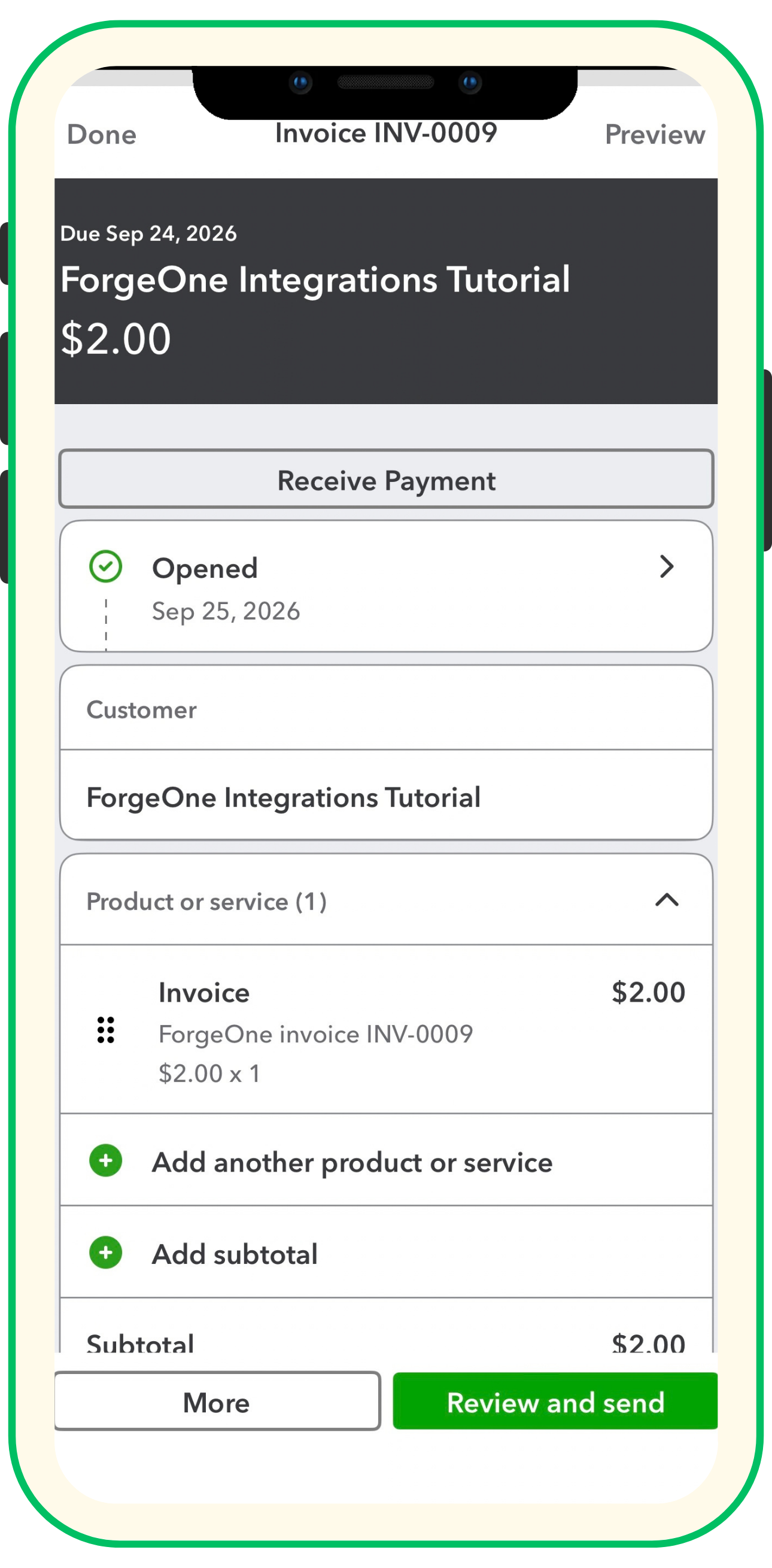This screenshot has height=1568, width=772.
Task: Tap Review and send
Action: (x=555, y=1401)
